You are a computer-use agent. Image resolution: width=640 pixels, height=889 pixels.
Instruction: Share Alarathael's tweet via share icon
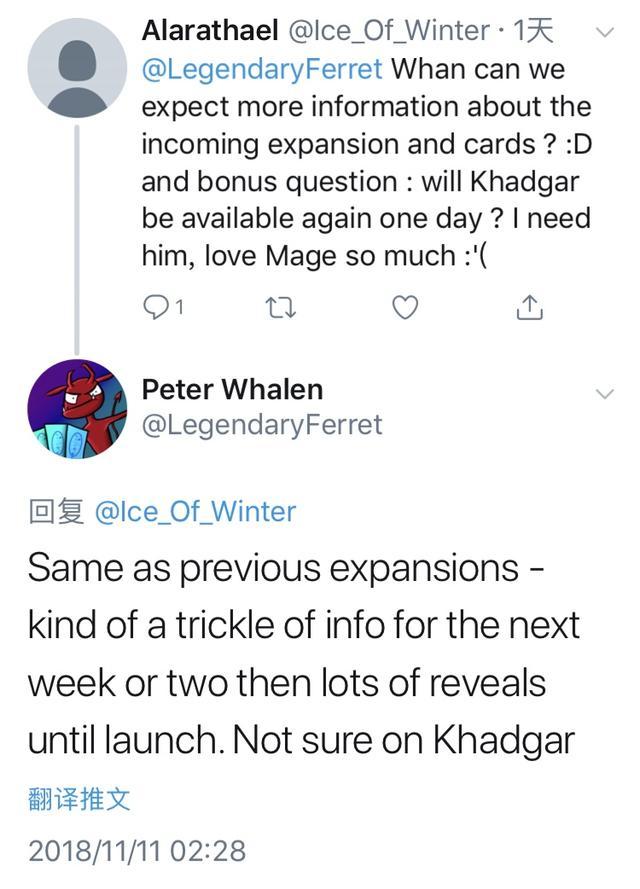point(529,309)
